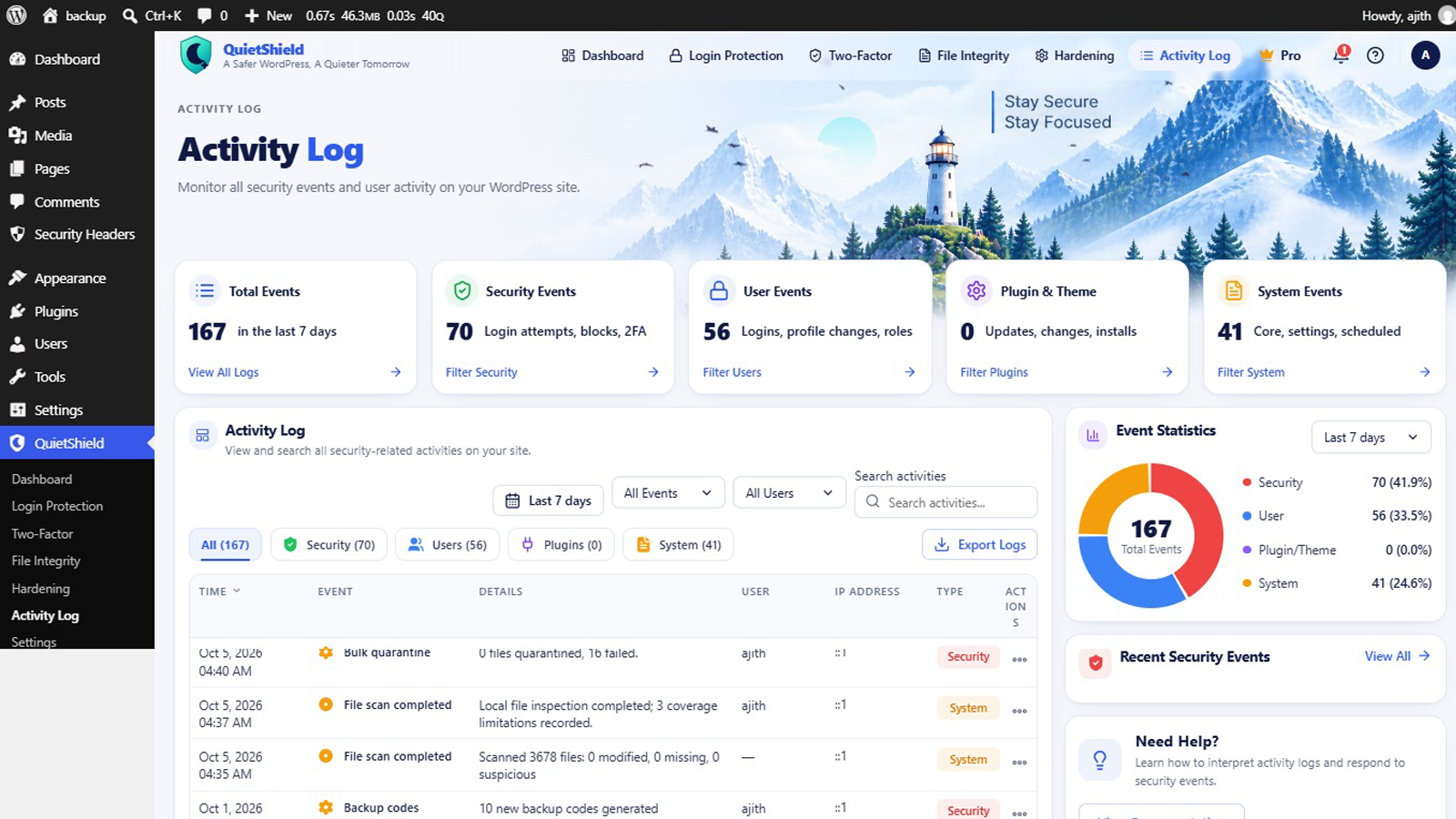Click the Event Statistics chart icon
The width and height of the screenshot is (1456, 819).
[x=1093, y=435]
